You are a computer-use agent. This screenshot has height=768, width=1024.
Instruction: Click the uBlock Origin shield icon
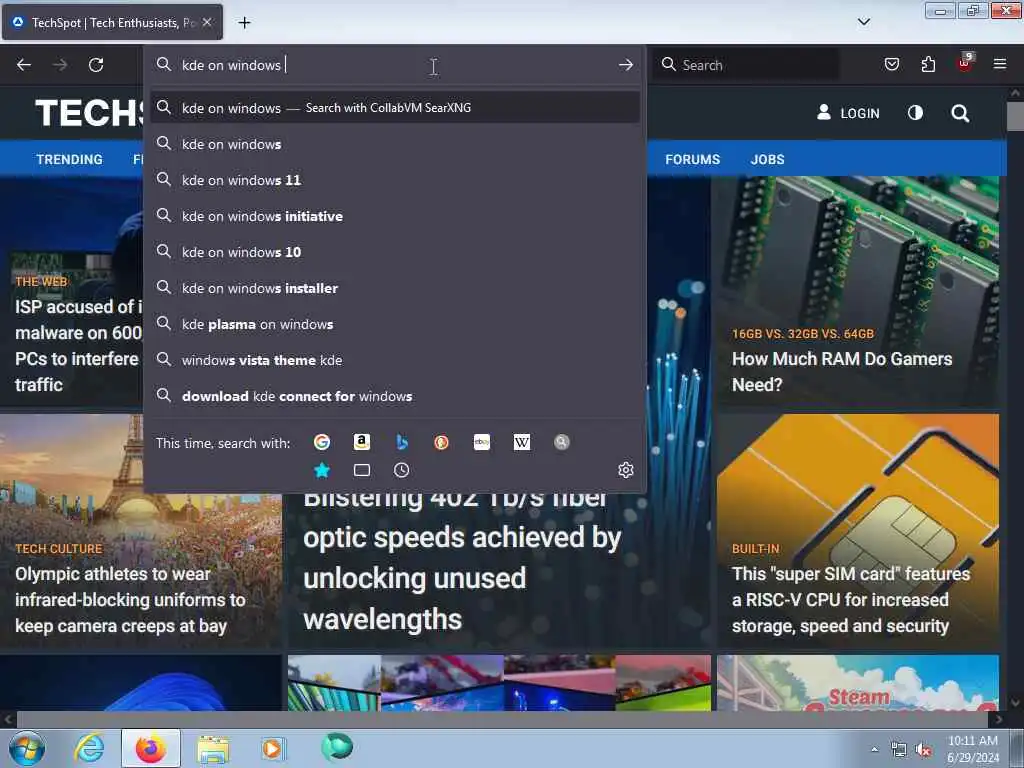click(x=965, y=63)
